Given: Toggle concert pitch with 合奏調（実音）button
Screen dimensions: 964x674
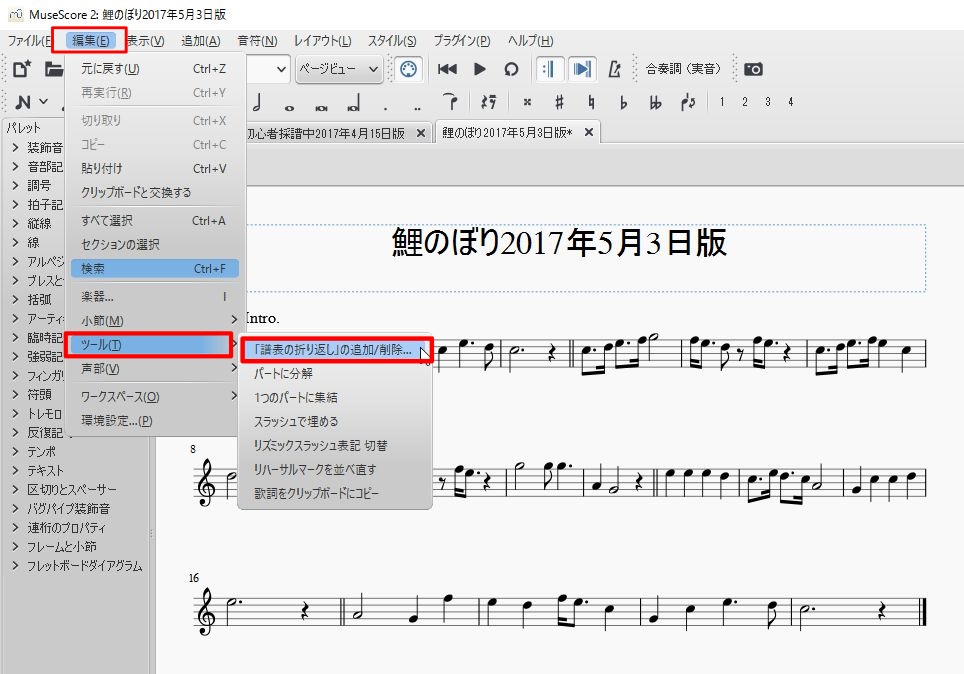Looking at the screenshot, I should (x=684, y=70).
